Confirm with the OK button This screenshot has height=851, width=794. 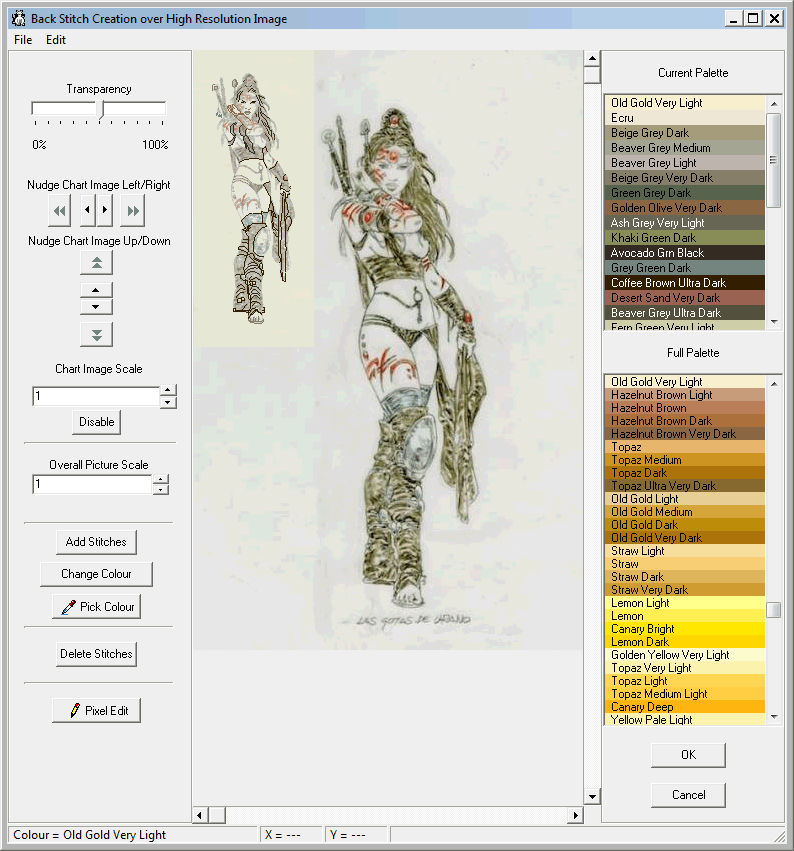pos(688,755)
